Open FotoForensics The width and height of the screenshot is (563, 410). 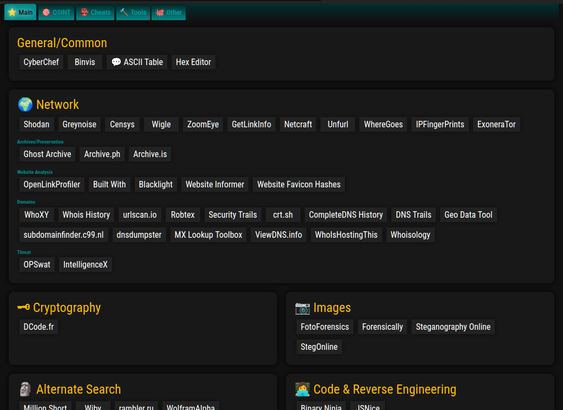tap(325, 327)
